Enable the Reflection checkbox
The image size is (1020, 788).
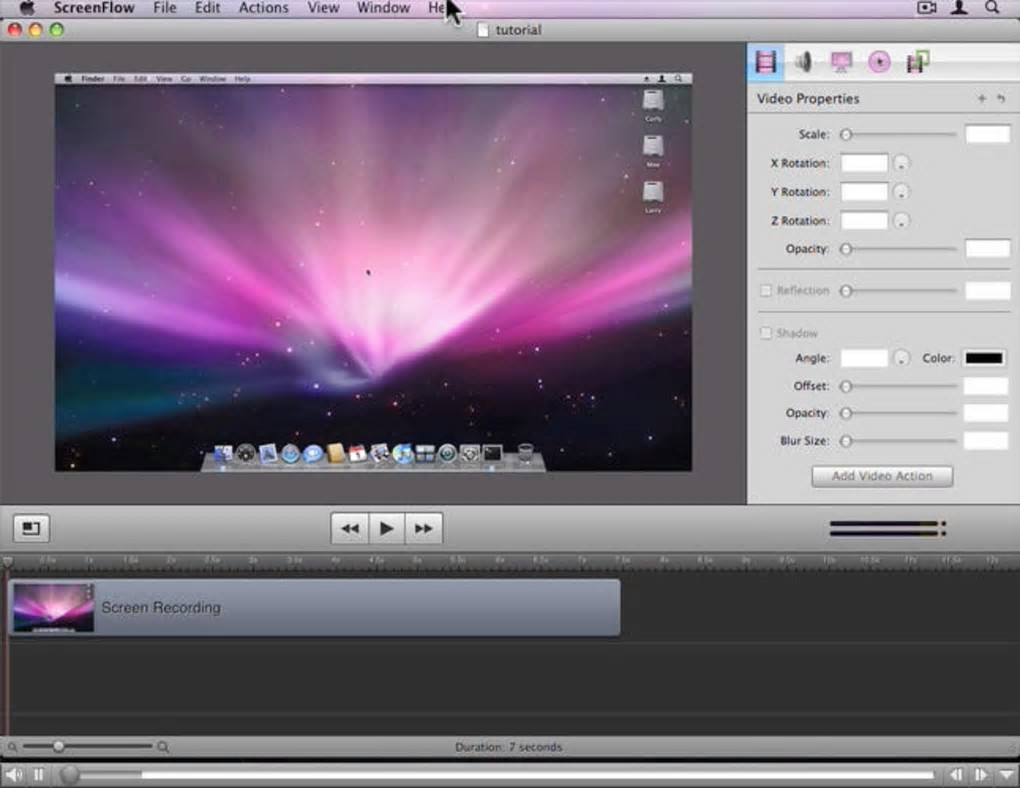[x=766, y=291]
